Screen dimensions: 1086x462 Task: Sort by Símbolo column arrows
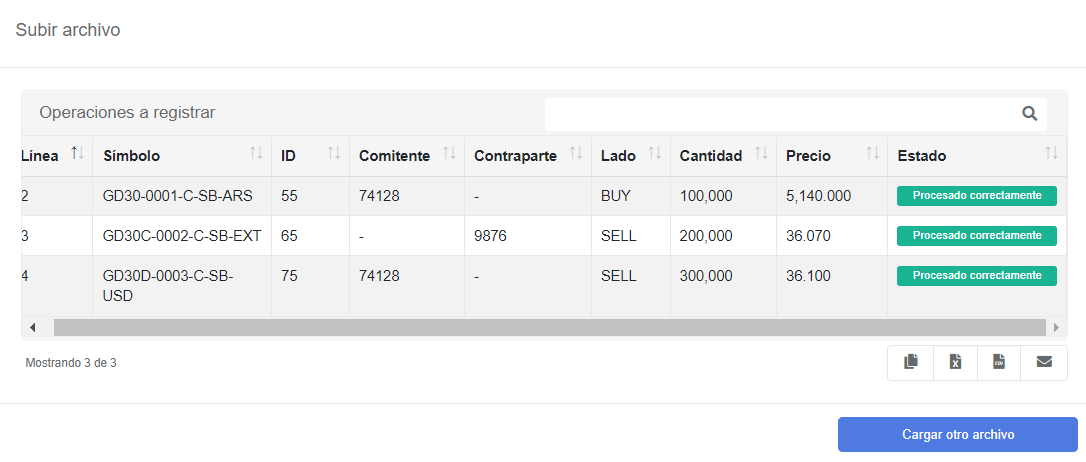[256, 154]
